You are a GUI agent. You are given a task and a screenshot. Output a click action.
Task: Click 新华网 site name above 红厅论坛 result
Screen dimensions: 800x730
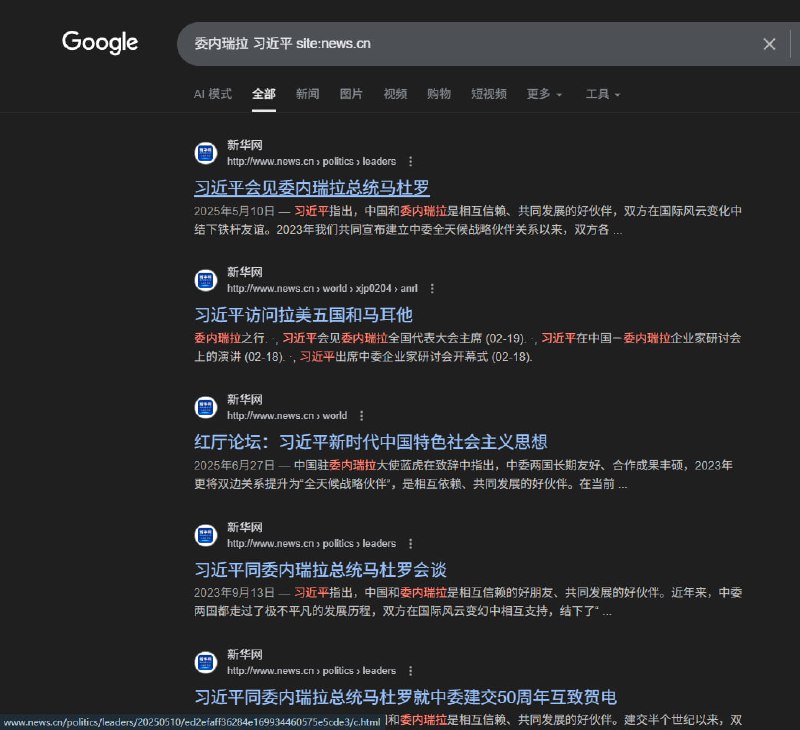(x=245, y=399)
